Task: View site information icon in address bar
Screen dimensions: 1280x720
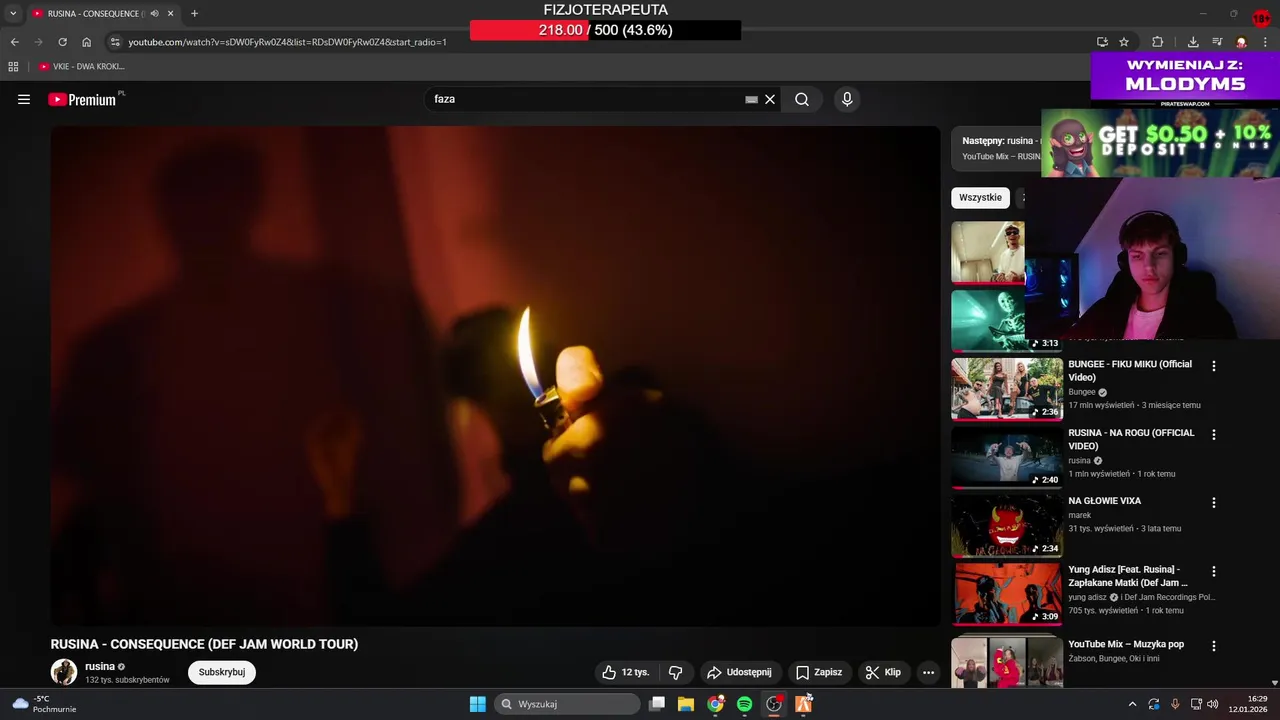Action: point(115,42)
